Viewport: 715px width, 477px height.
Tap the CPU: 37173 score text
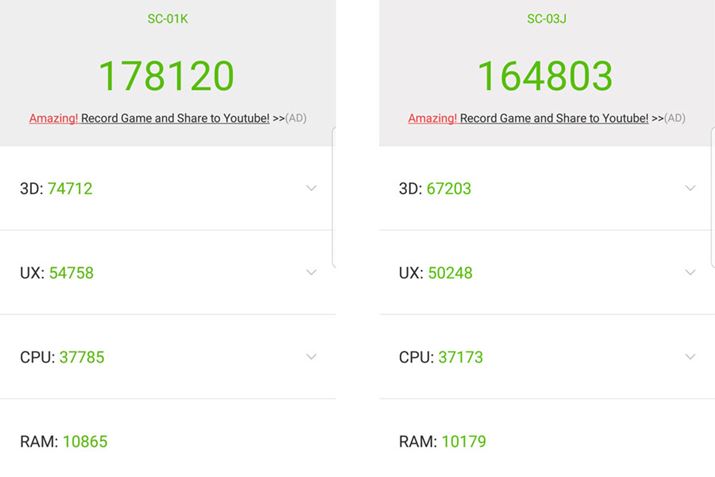coord(441,357)
